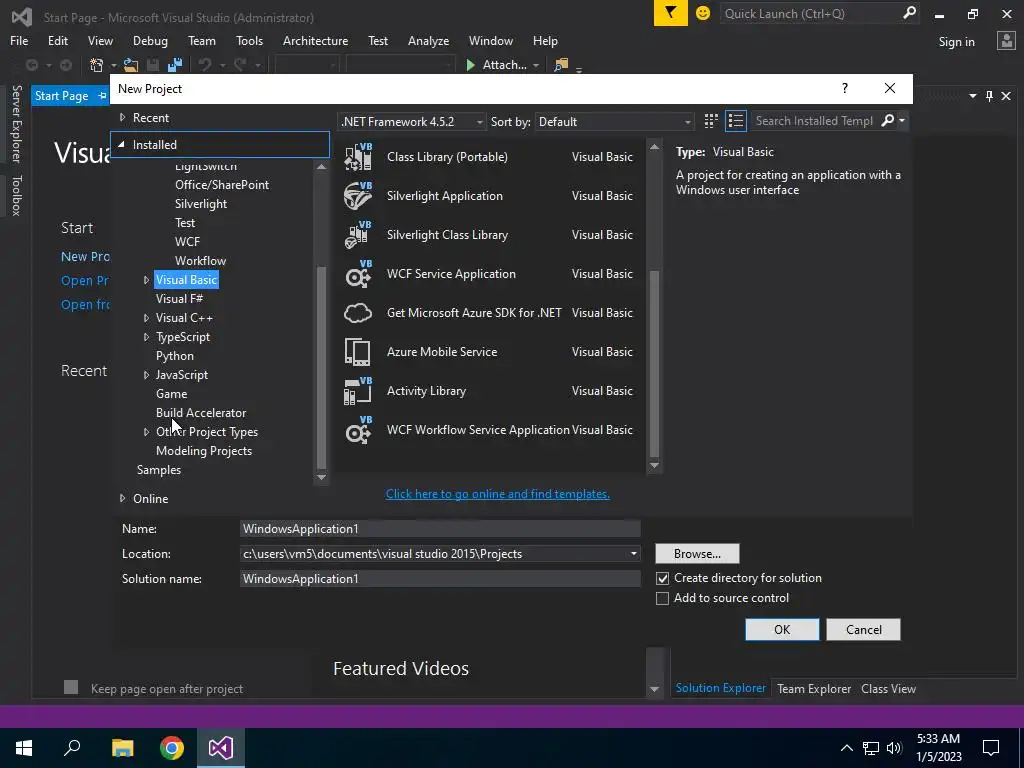Screen dimensions: 1024x768
Task: Open File Explorer from the taskbar
Action: click(123, 748)
